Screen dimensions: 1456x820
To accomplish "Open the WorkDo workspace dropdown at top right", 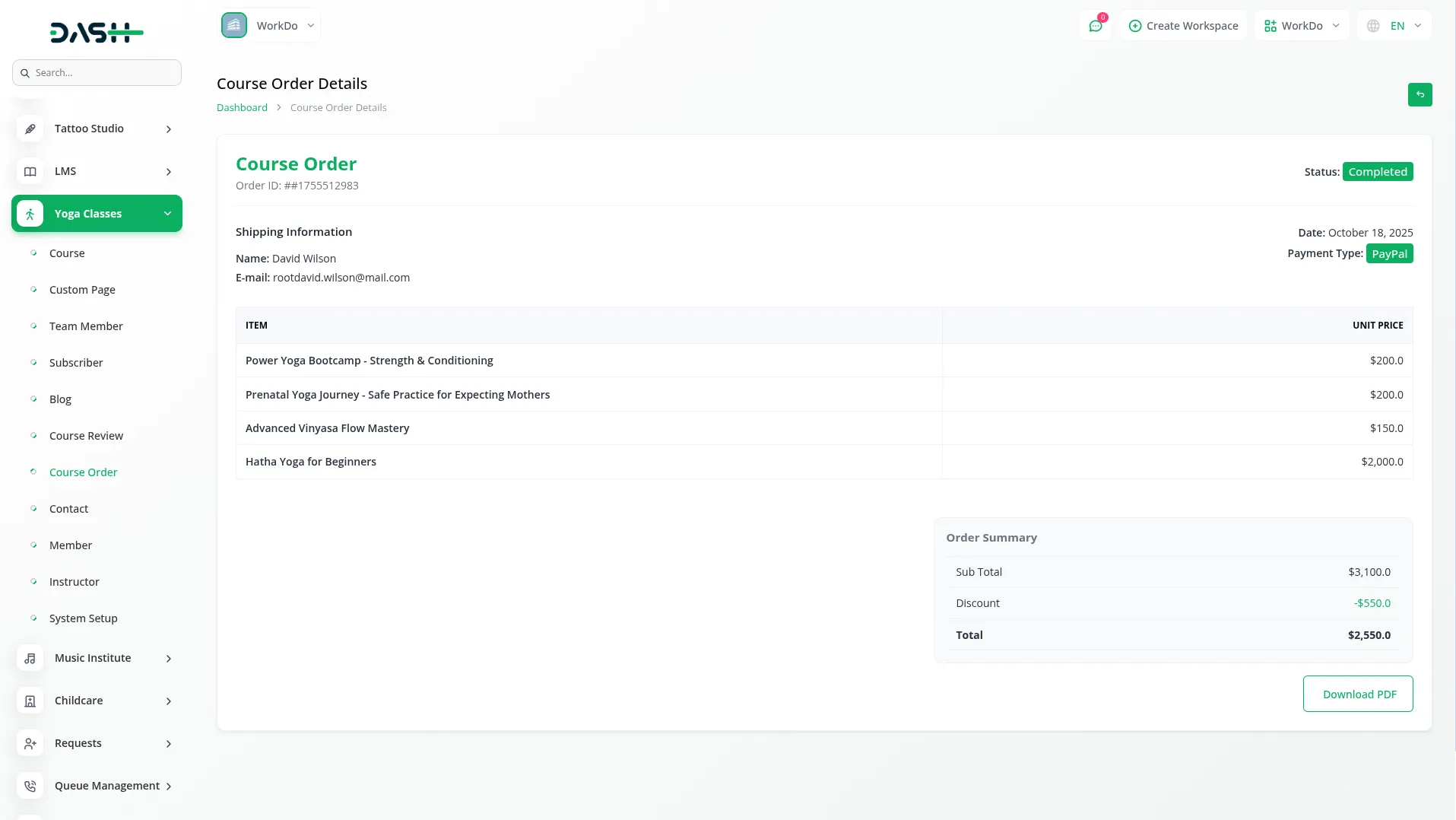I will pyautogui.click(x=1301, y=26).
